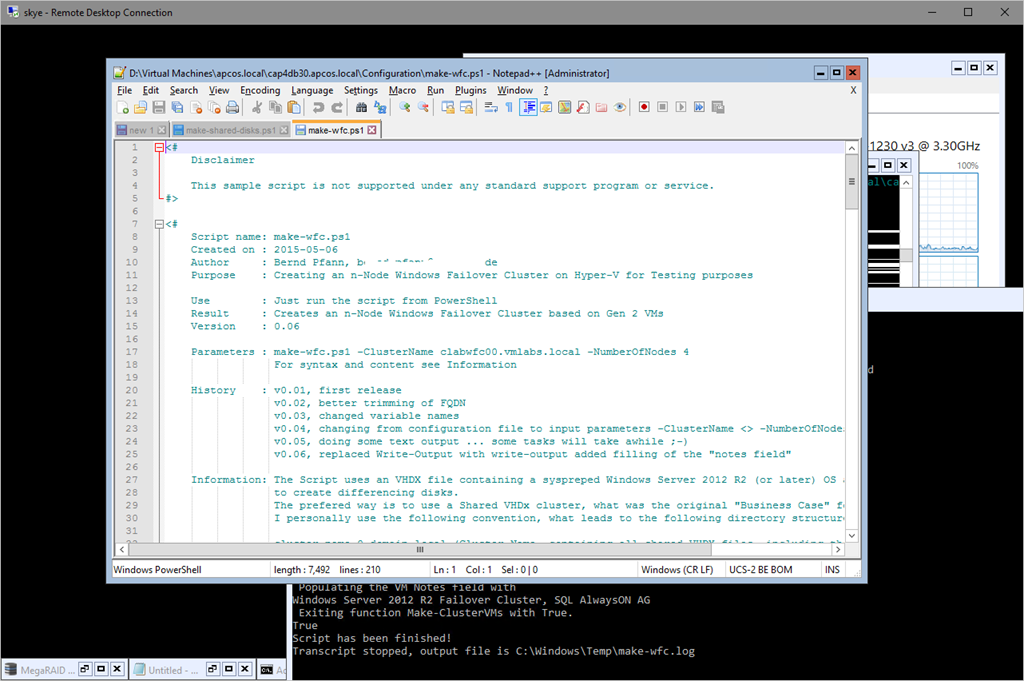Toggle Show All Characters pilcrow button
The height and width of the screenshot is (681, 1024).
[509, 108]
